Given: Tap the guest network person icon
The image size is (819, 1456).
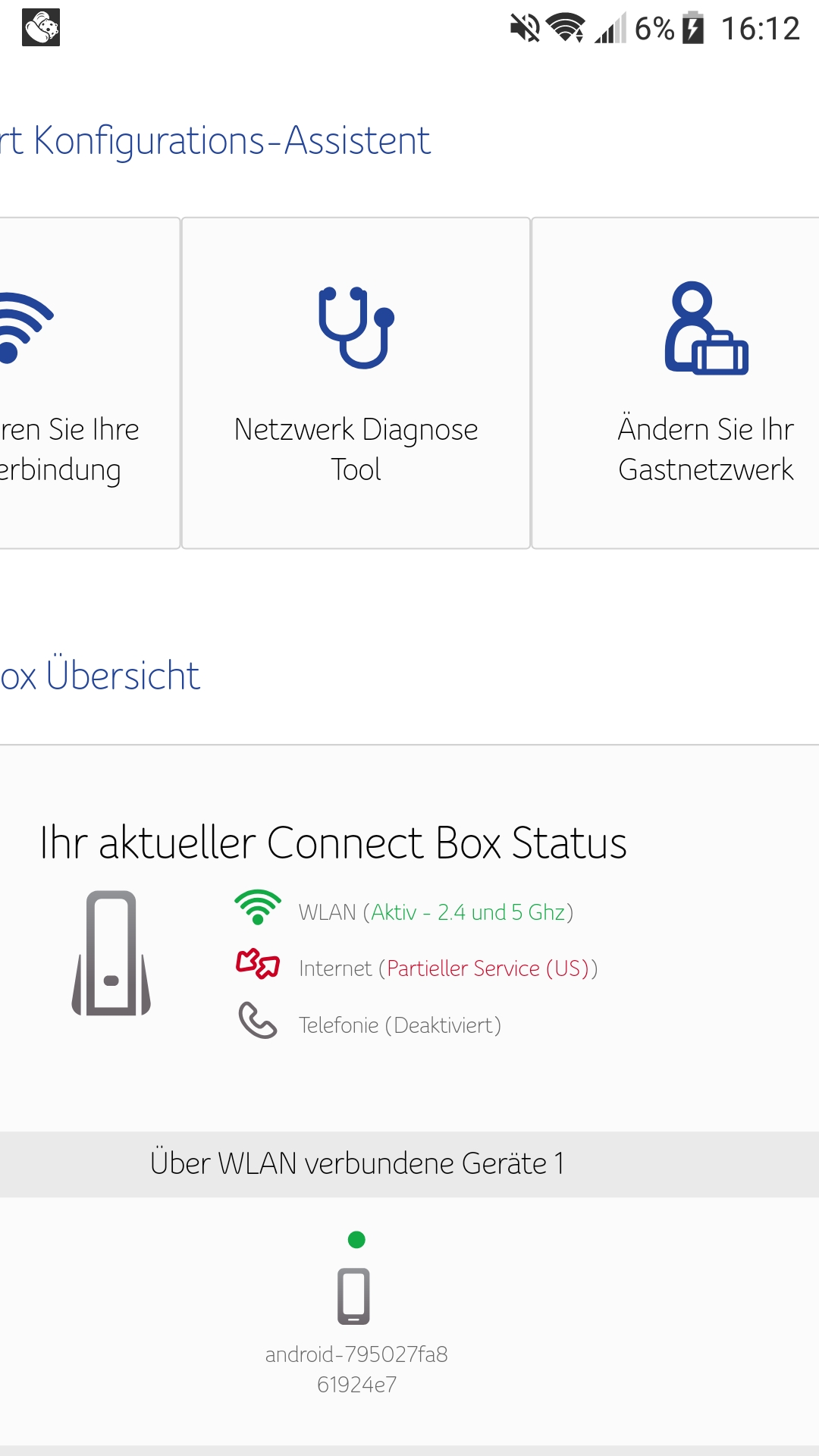Looking at the screenshot, I should (x=706, y=328).
